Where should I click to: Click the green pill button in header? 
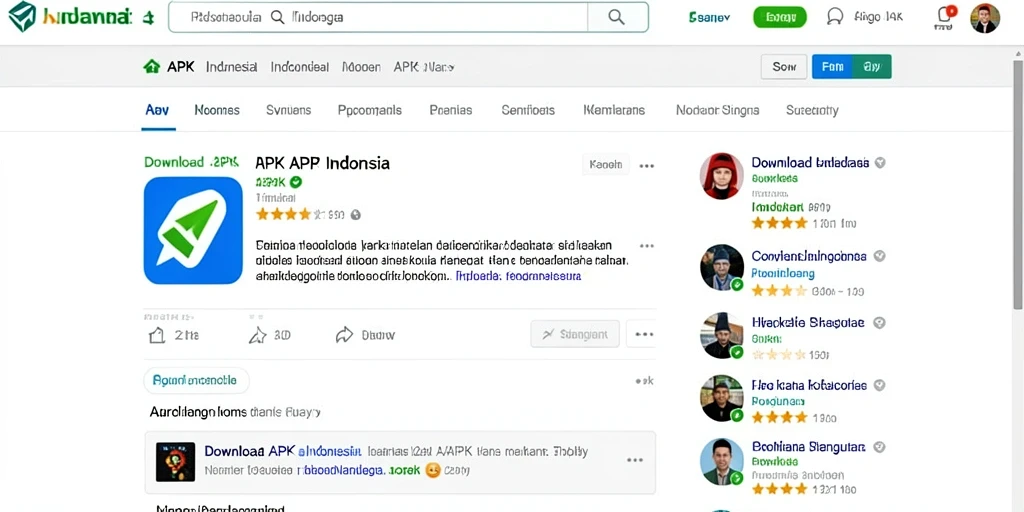(x=780, y=18)
